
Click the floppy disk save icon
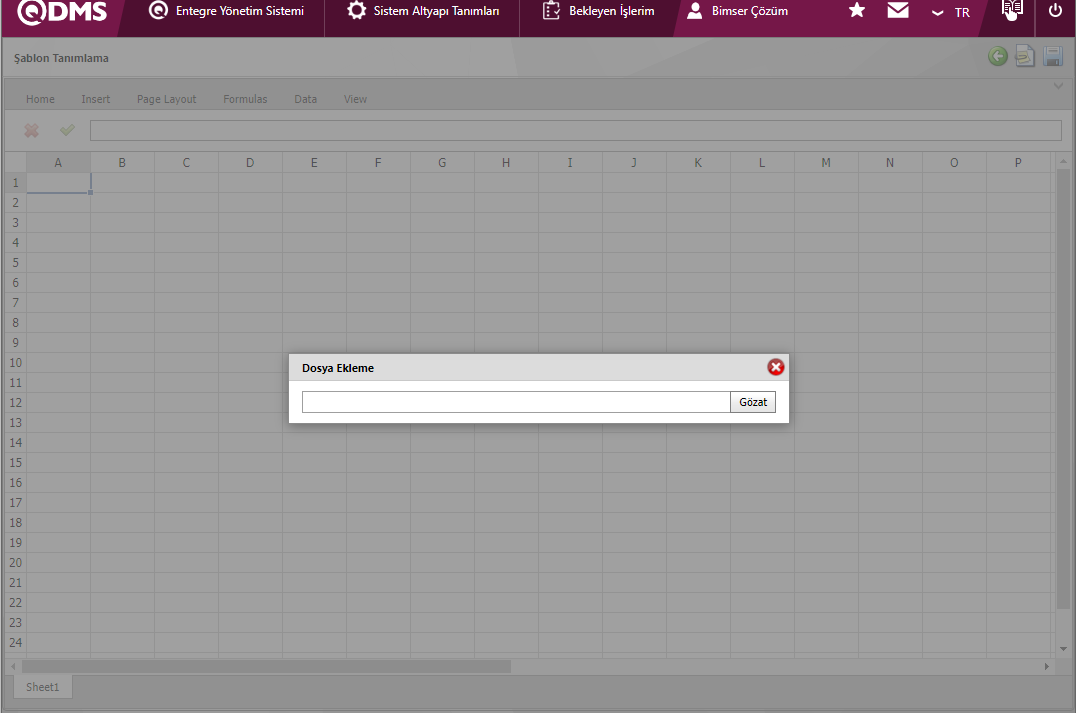1053,57
